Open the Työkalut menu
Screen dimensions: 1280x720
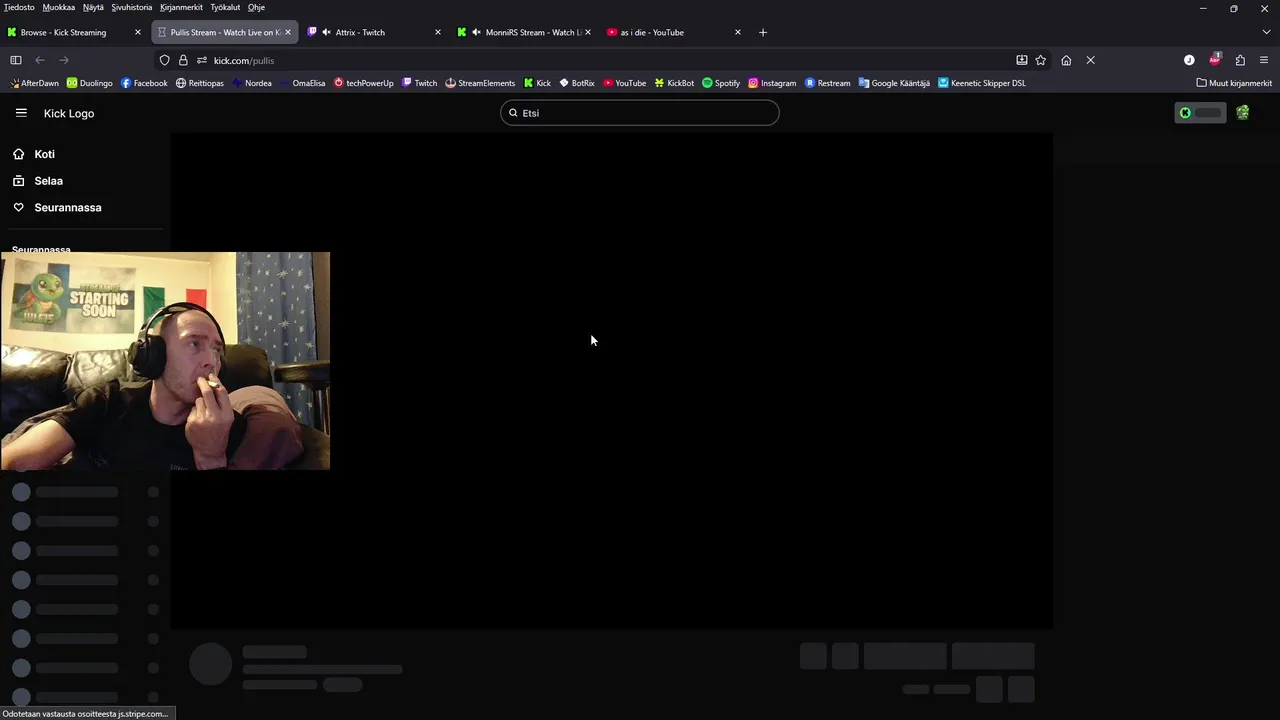coord(225,7)
